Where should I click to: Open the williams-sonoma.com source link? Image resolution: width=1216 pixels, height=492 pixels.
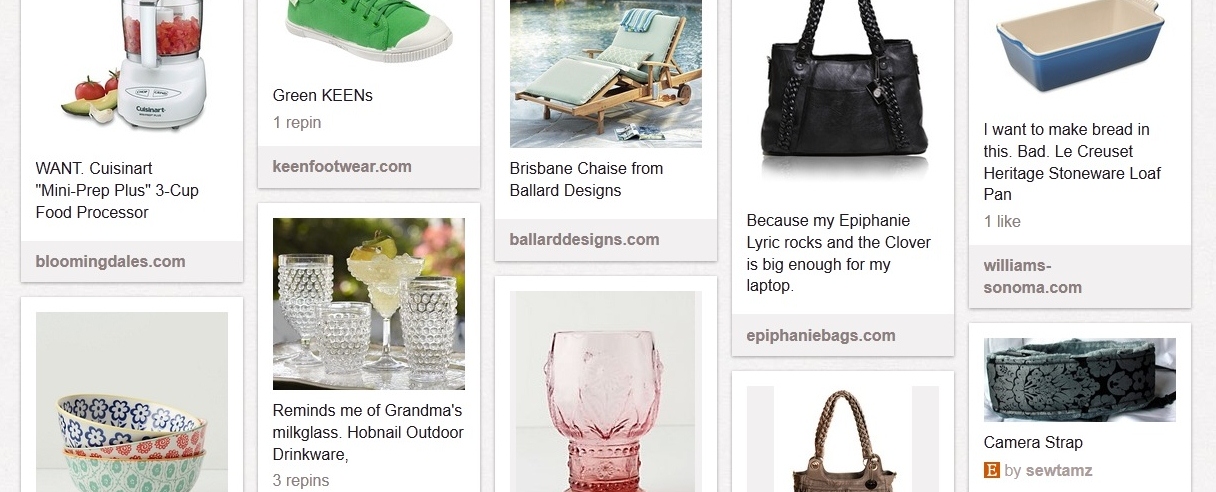[1033, 276]
